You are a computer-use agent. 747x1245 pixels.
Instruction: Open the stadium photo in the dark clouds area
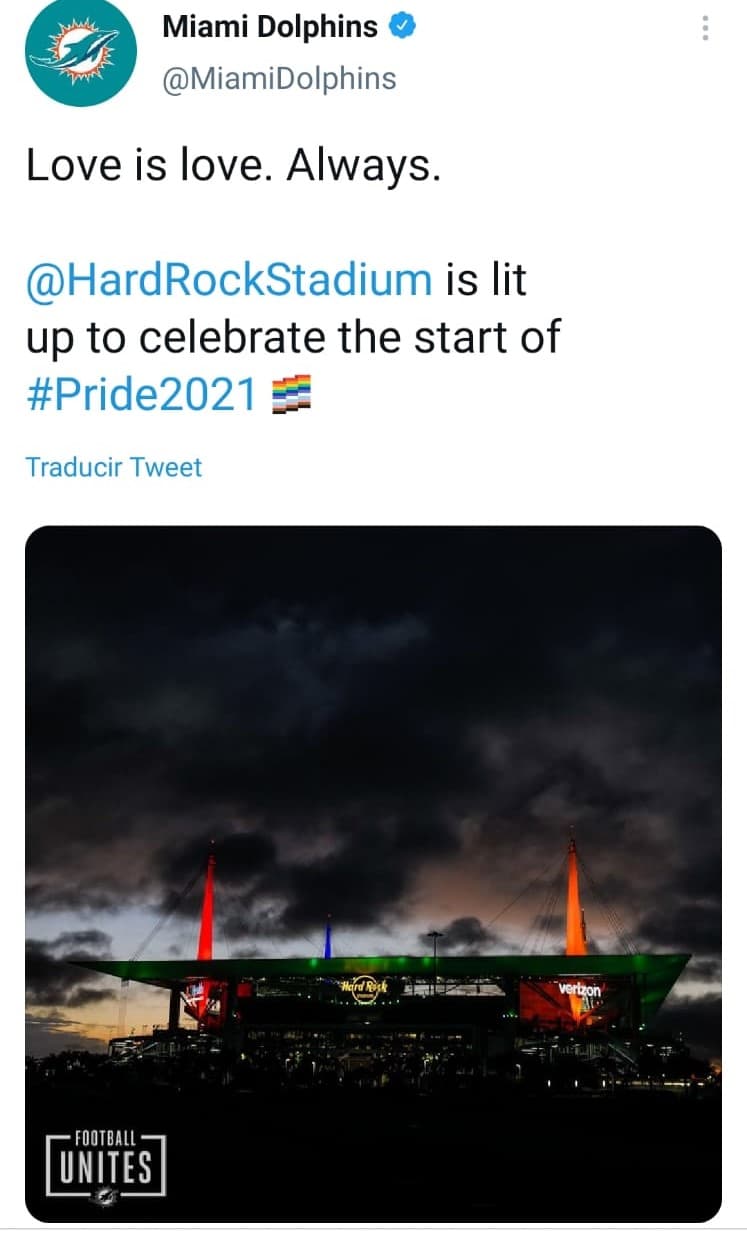[372, 700]
